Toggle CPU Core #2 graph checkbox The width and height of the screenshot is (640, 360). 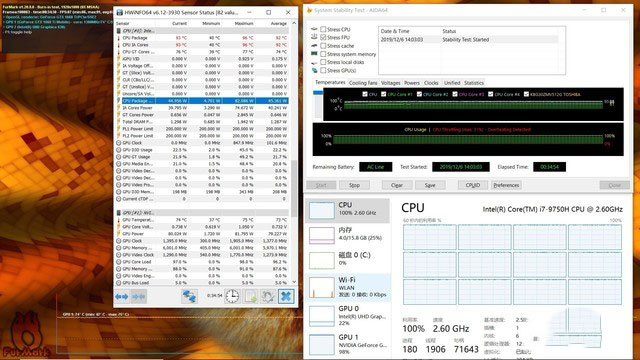[419, 94]
